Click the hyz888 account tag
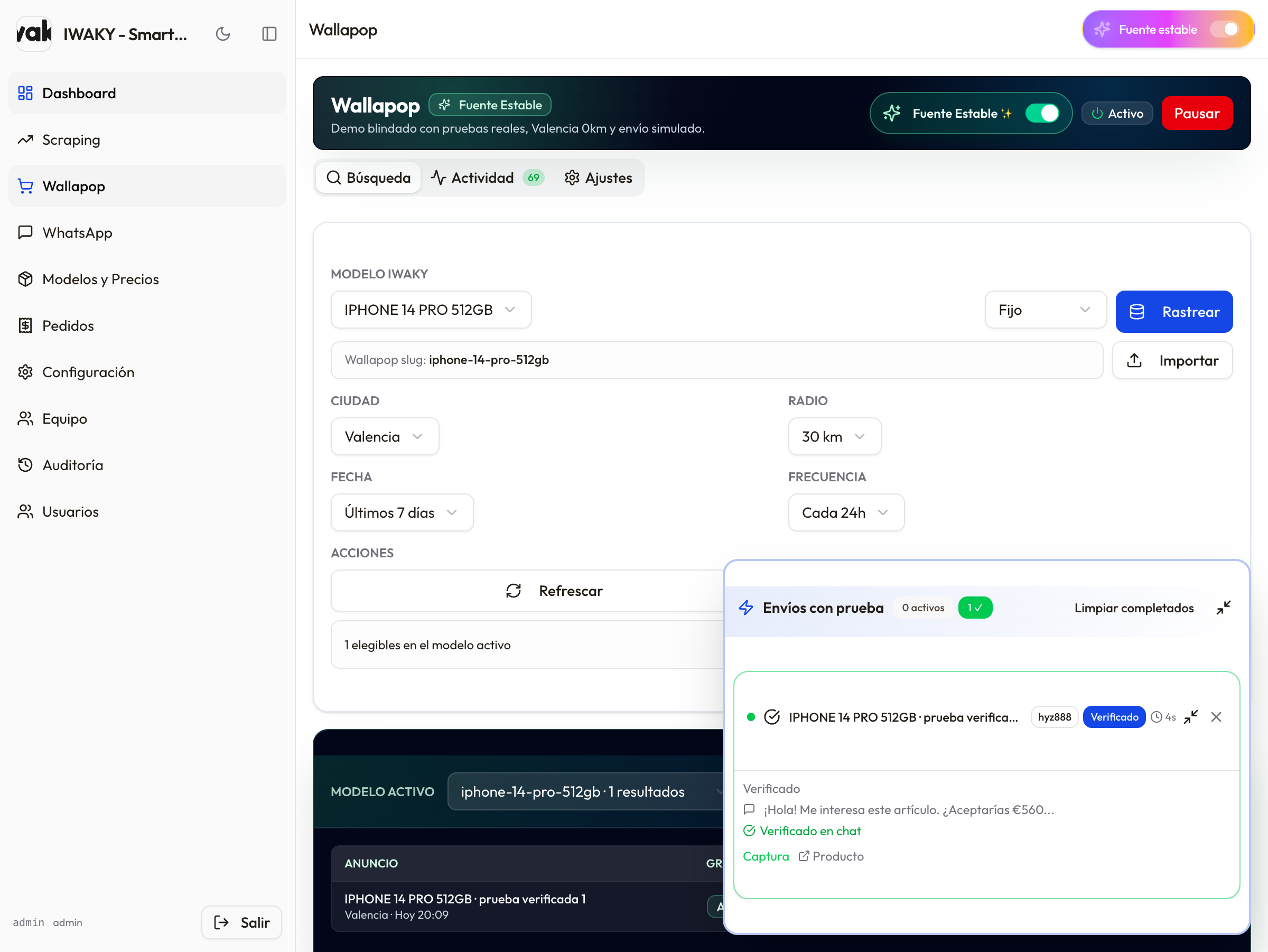 (x=1054, y=717)
